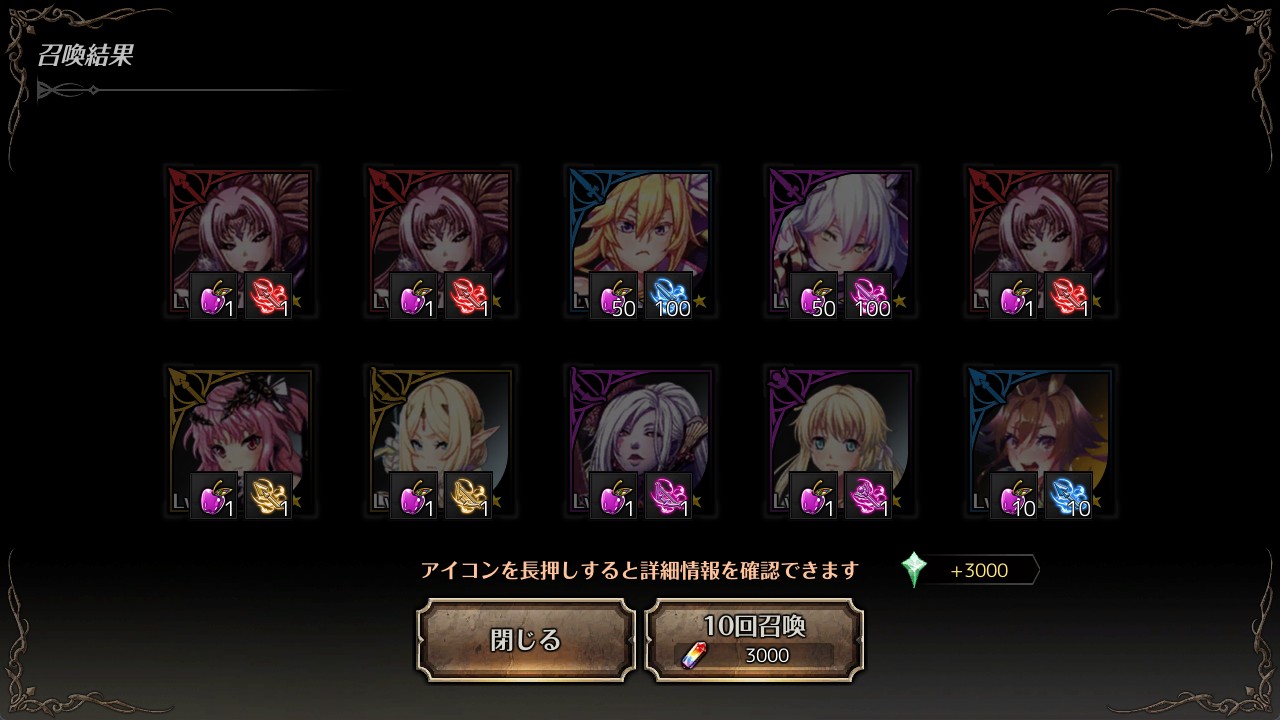Click the purple apple icon showing 50 on blonde card
Screen dimensions: 1280x720
(x=614, y=296)
